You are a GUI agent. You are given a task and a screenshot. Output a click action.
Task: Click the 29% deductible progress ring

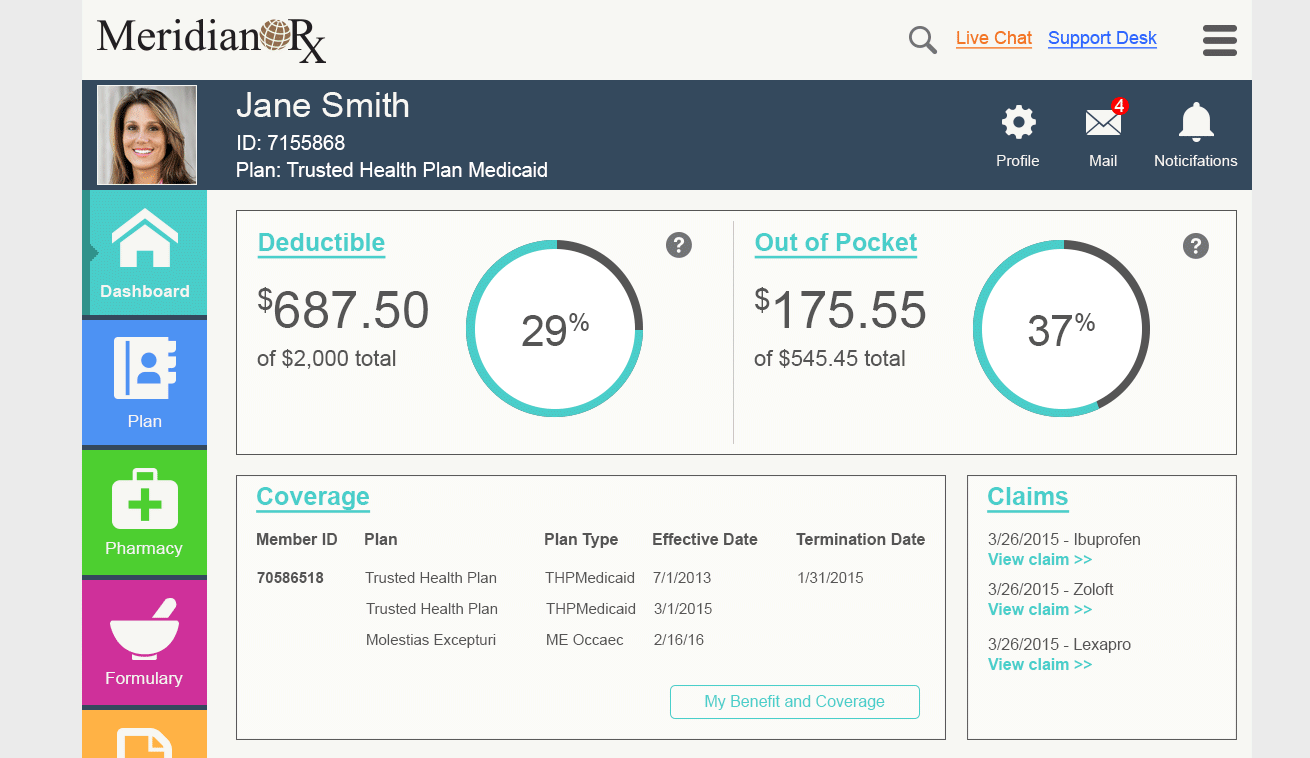pos(555,329)
